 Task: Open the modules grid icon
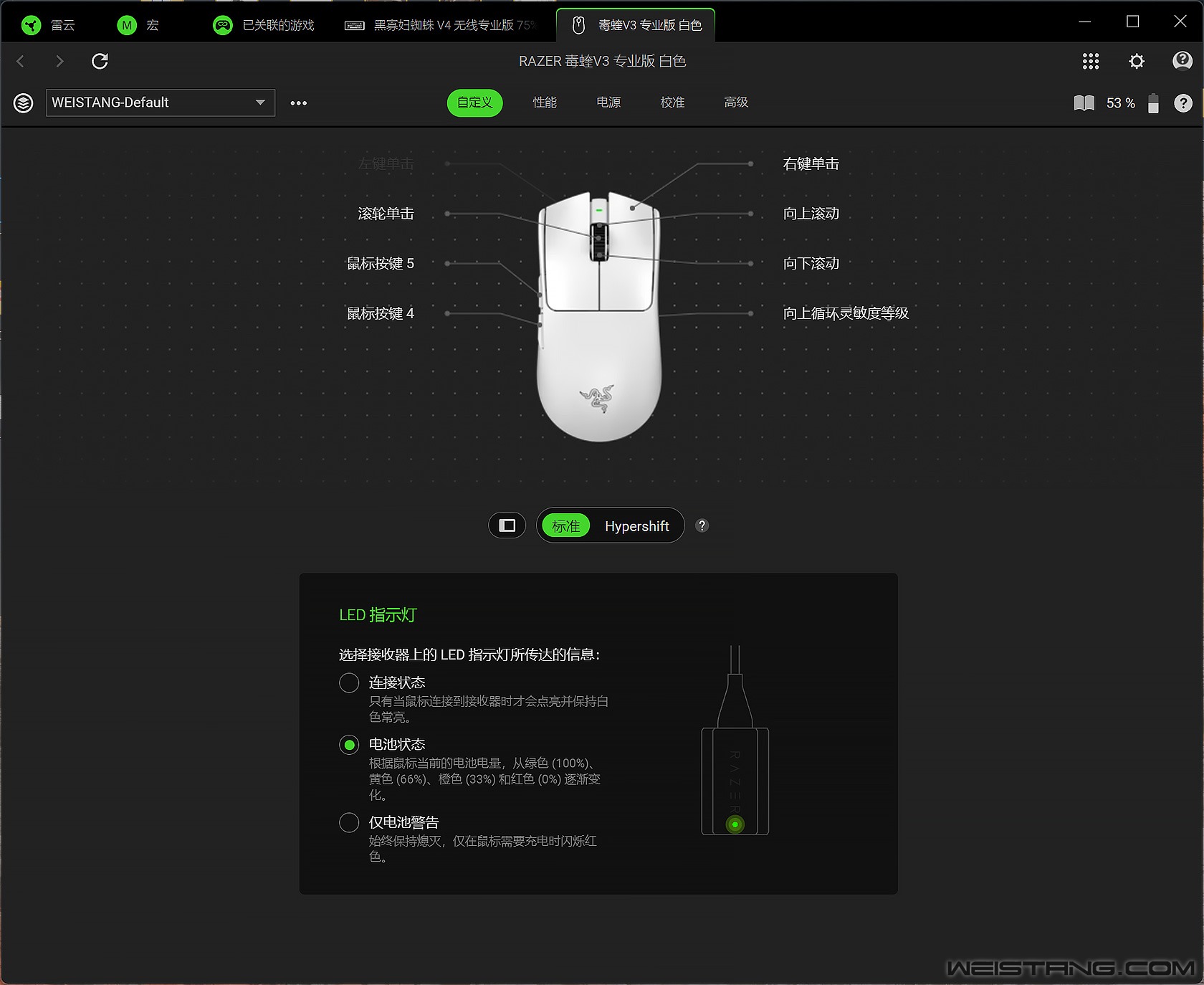1091,61
